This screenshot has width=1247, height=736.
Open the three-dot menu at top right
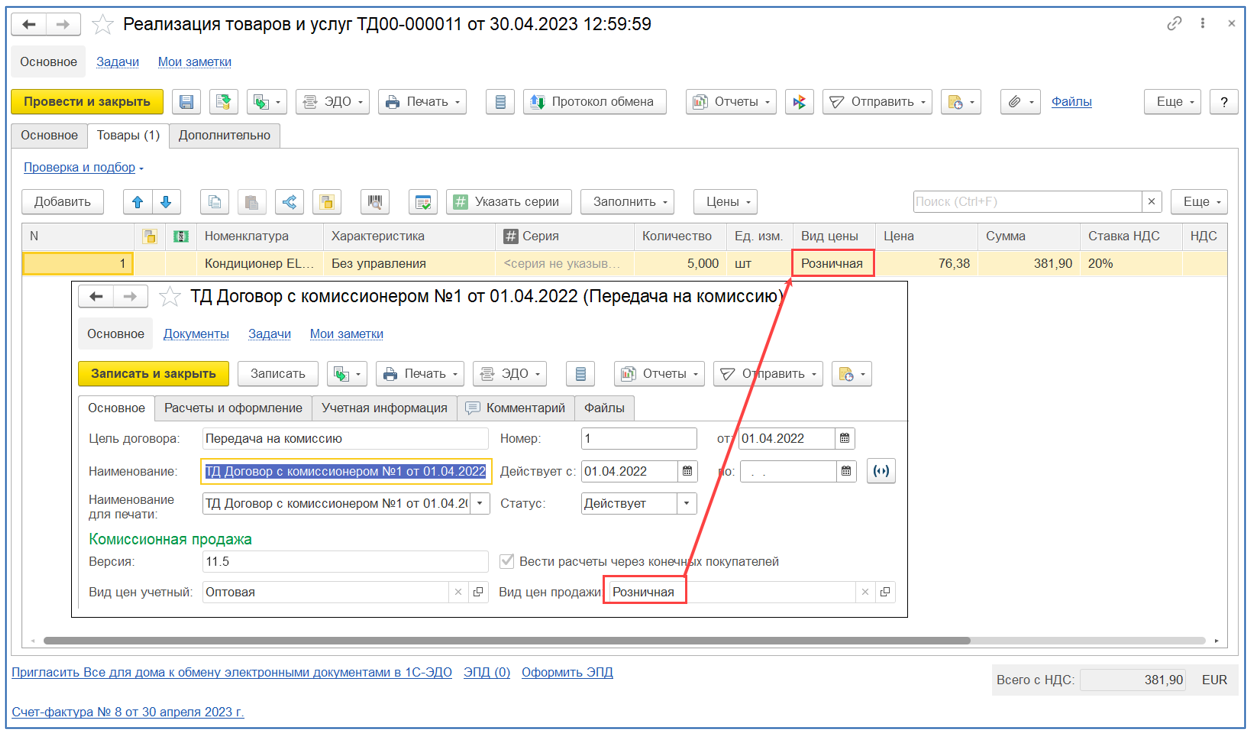[1202, 24]
